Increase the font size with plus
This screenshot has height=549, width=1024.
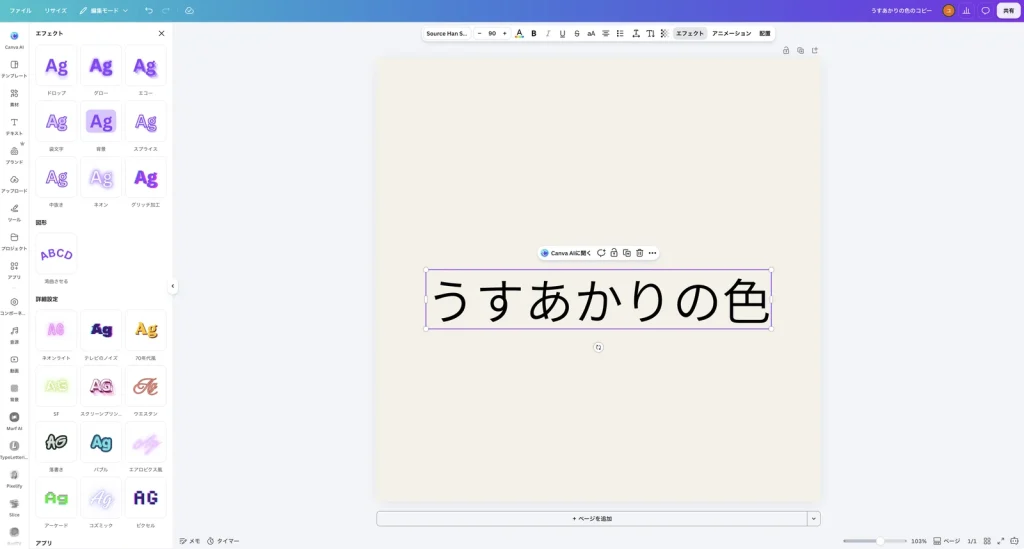tap(504, 33)
